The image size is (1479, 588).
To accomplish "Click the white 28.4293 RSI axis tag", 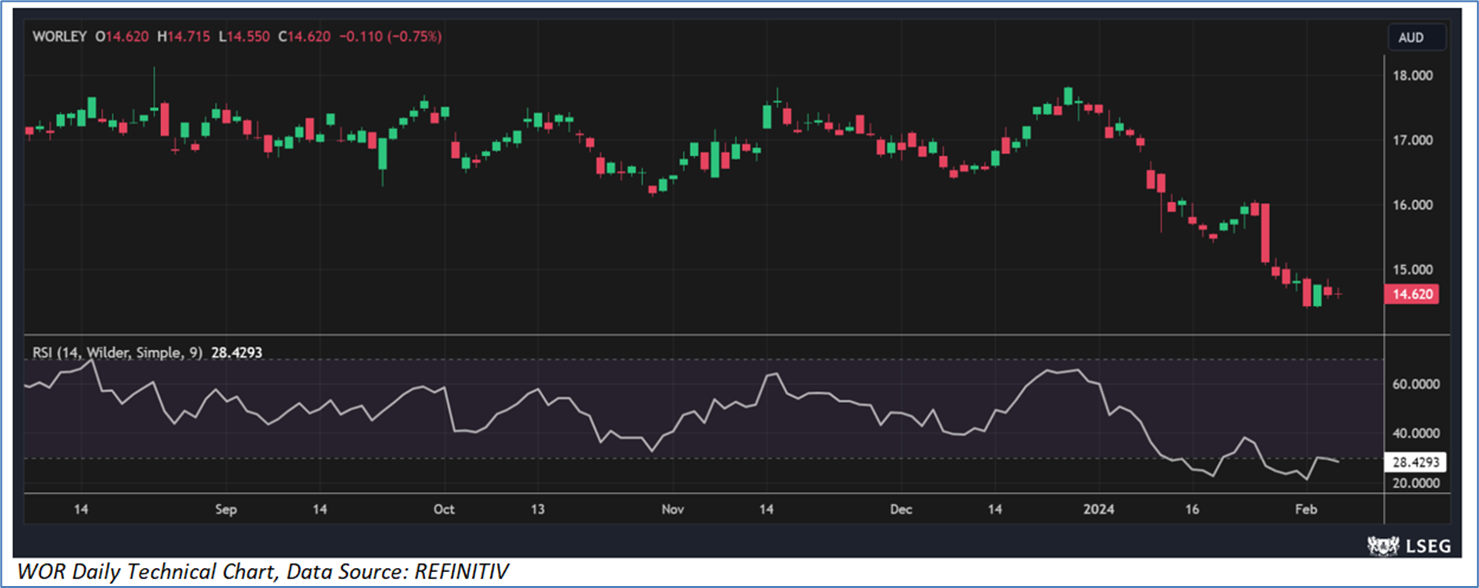I will [x=1415, y=463].
